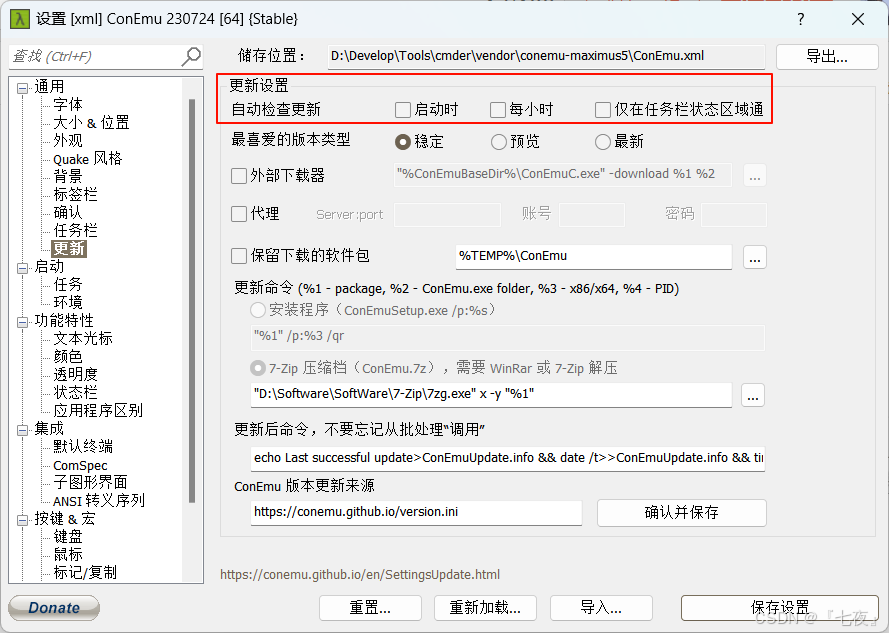This screenshot has width=889, height=633.
Task: Click the ConEmu lambda icon in title bar
Action: (20, 19)
